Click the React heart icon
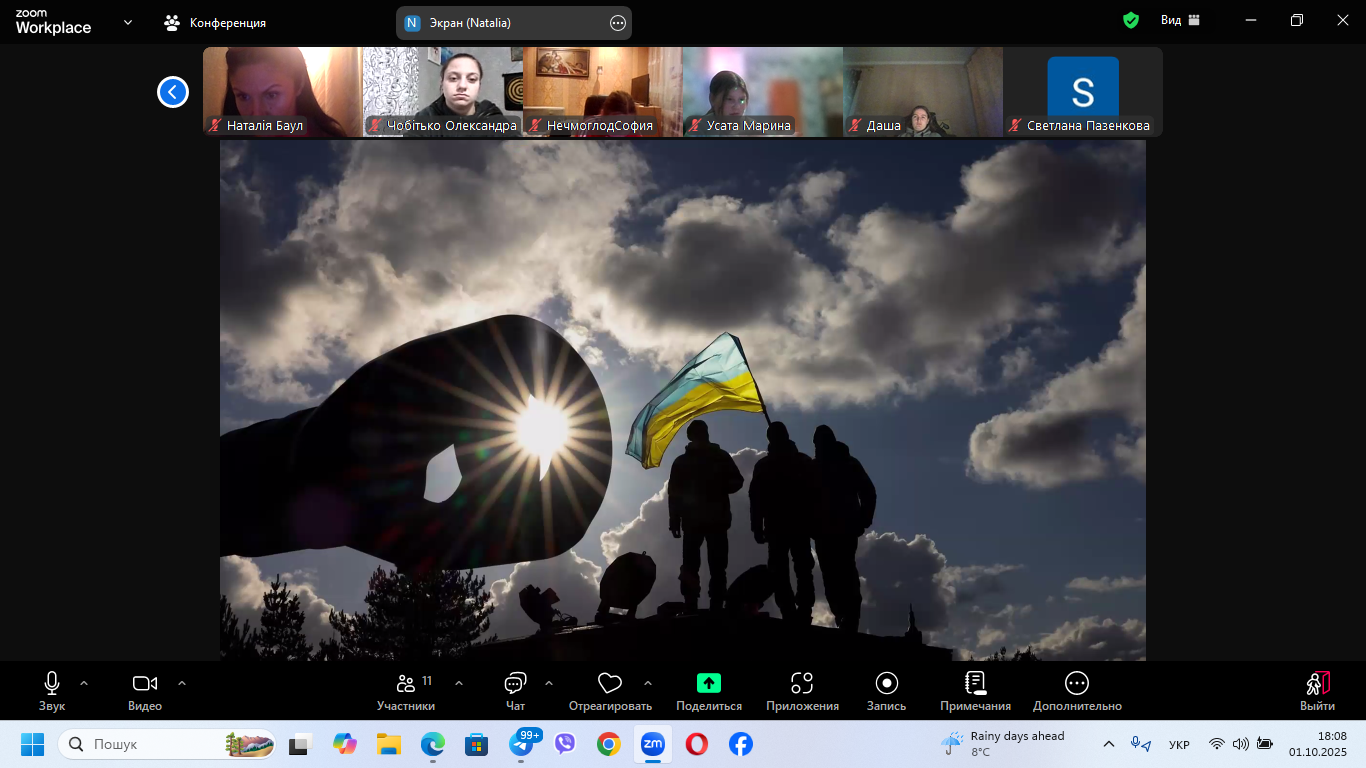1366x768 pixels. tap(609, 684)
